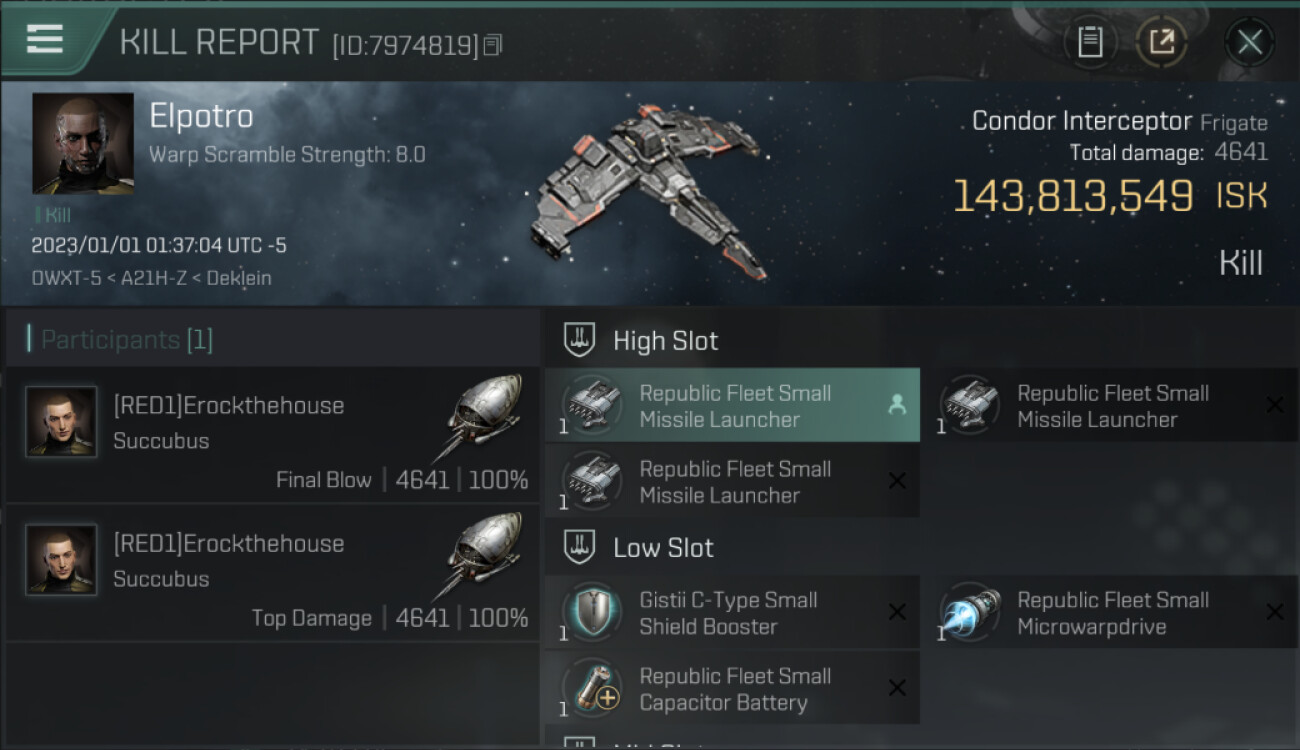Click the clipboard notes icon in header
This screenshot has width=1300, height=750.
click(1090, 42)
